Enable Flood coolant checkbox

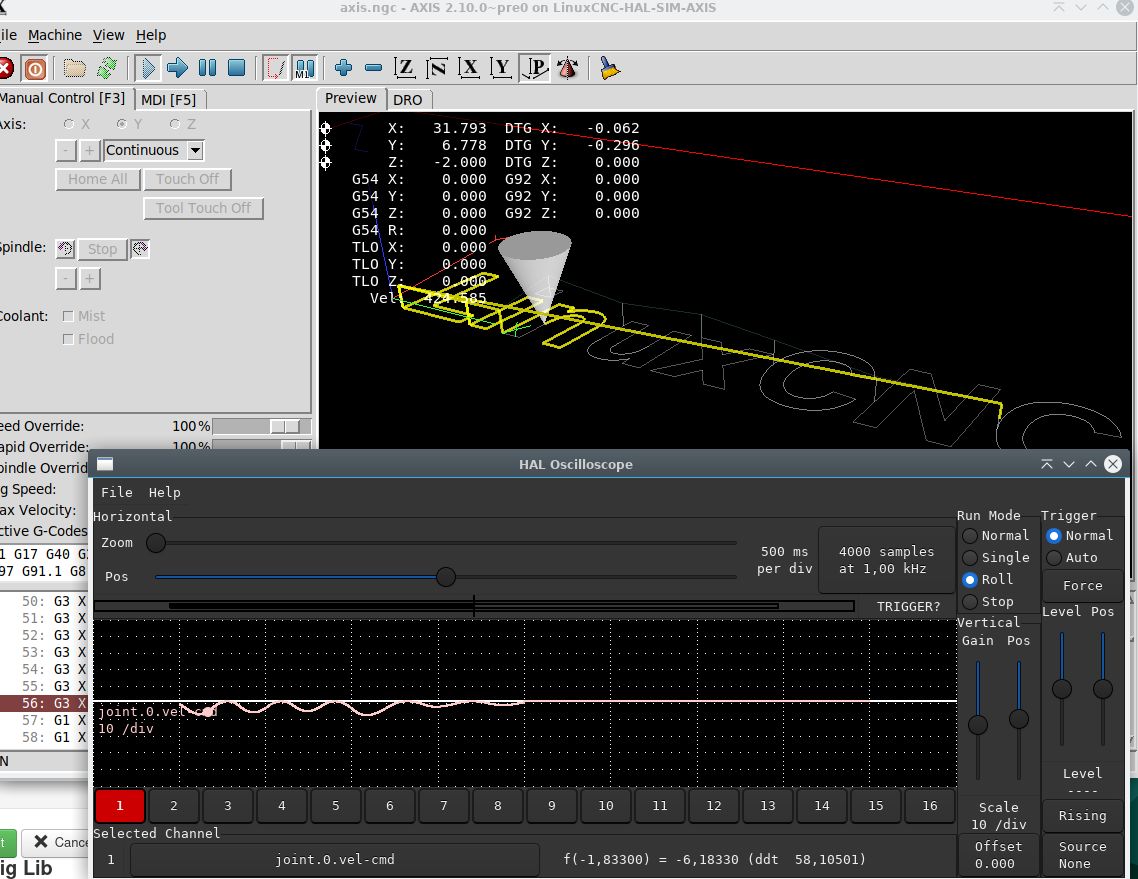(68, 339)
